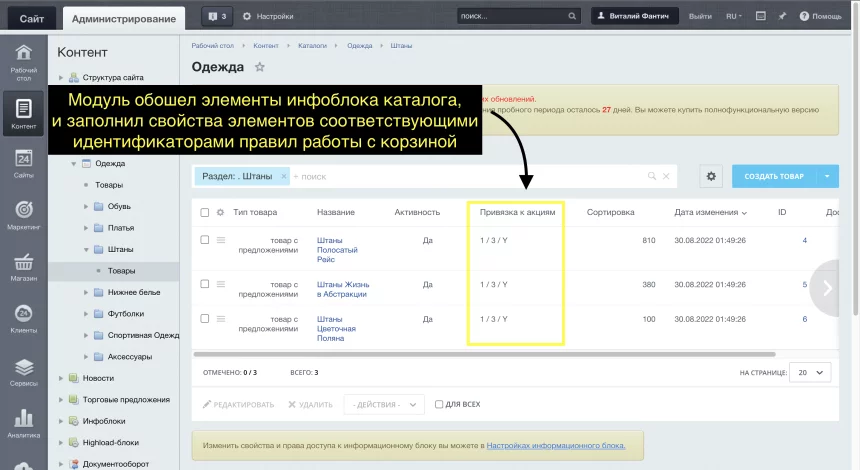Expand the Обувь tree folder
This screenshot has height=470, width=860.
pos(86,207)
